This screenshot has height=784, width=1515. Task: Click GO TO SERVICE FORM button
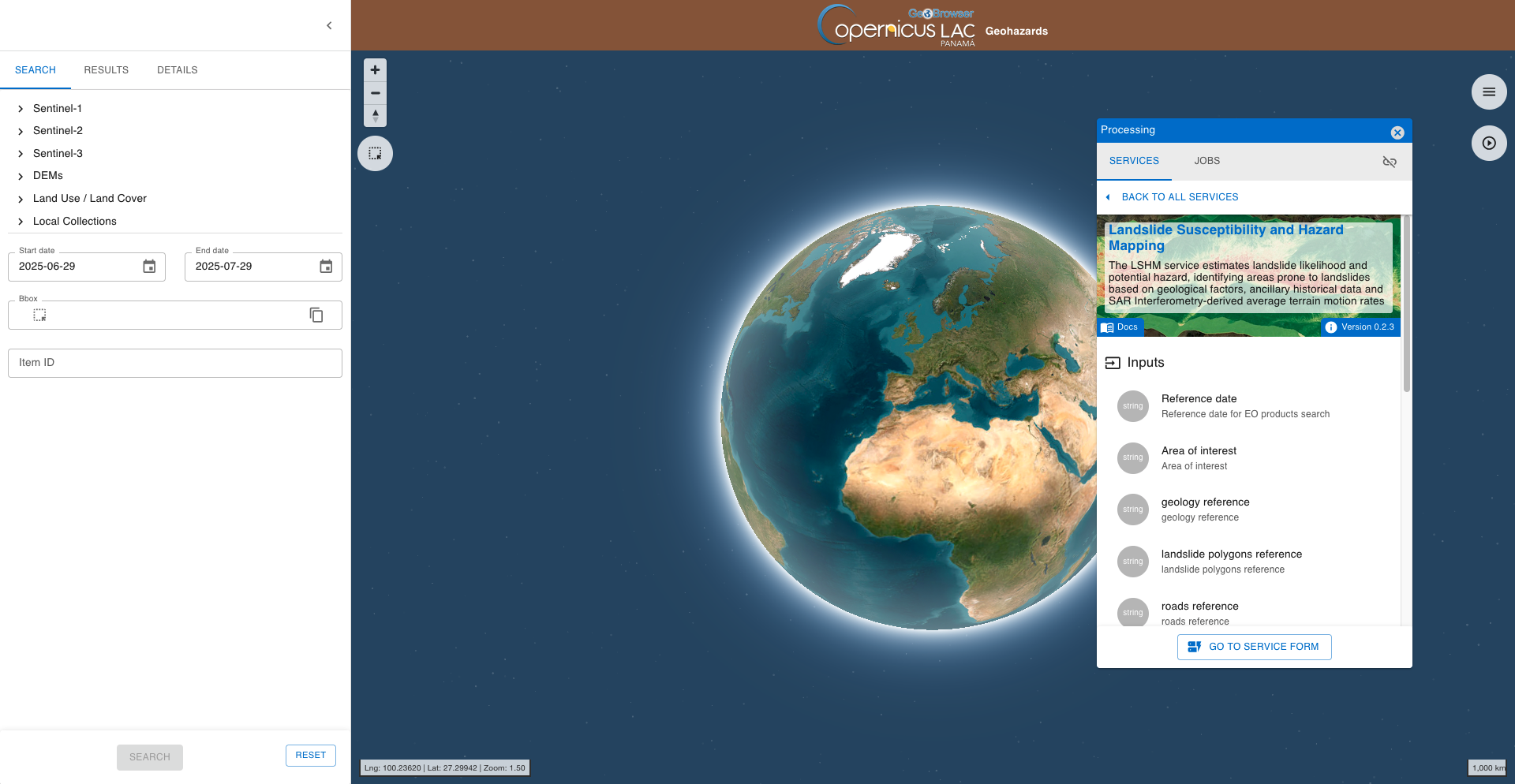[x=1254, y=647]
